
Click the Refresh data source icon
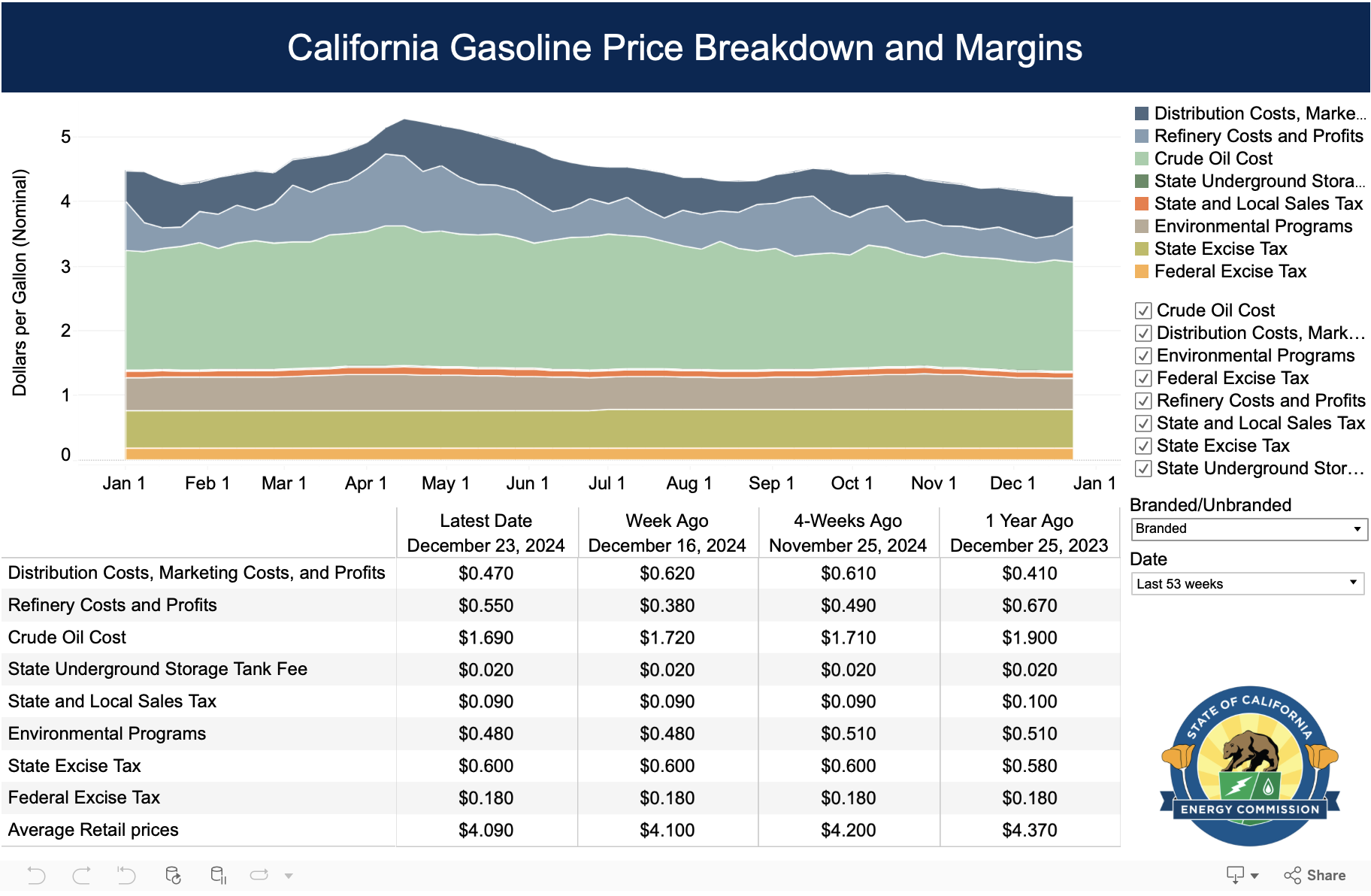coord(174,874)
